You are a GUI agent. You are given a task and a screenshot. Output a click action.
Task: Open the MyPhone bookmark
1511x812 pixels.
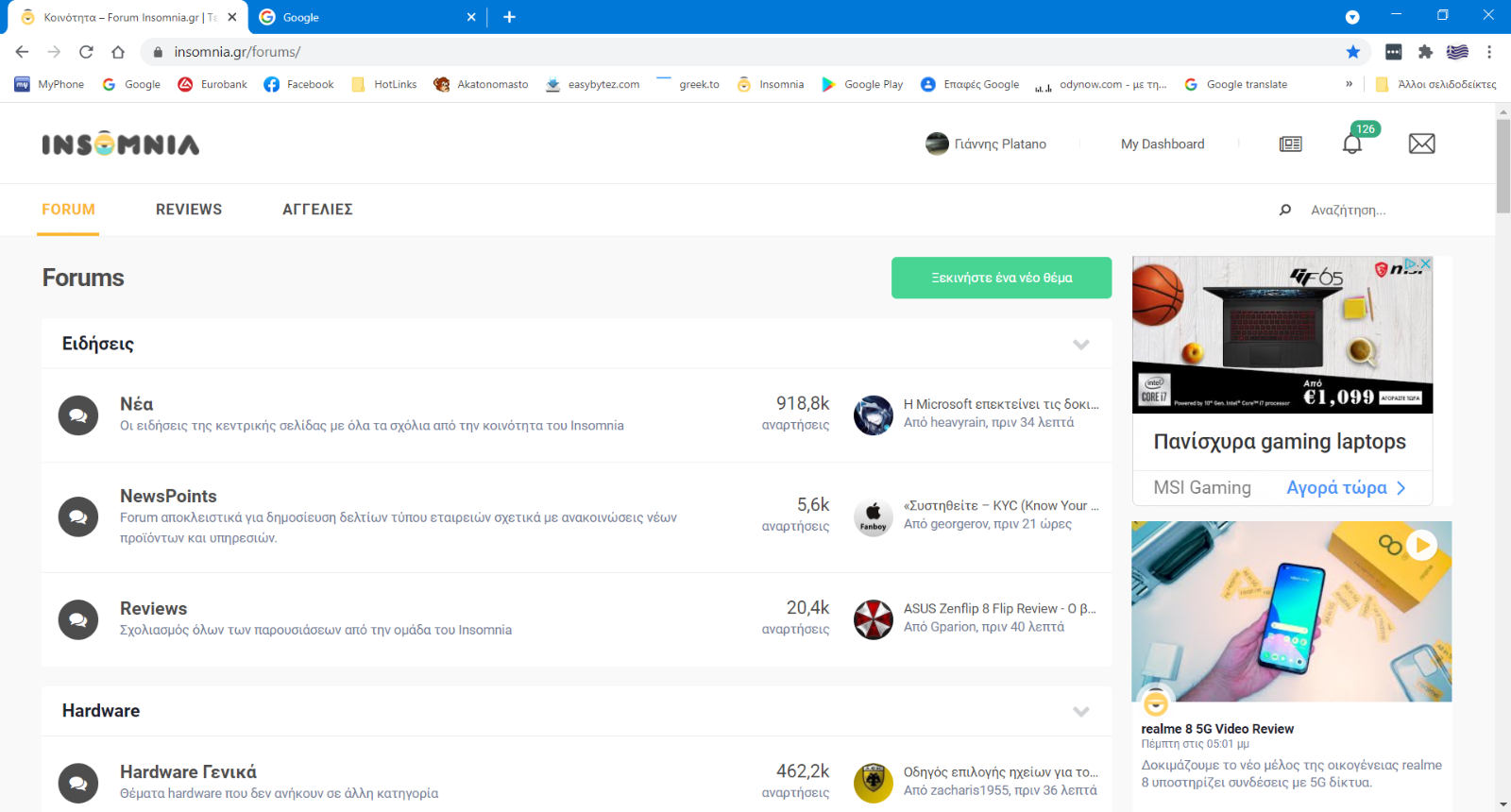[49, 84]
